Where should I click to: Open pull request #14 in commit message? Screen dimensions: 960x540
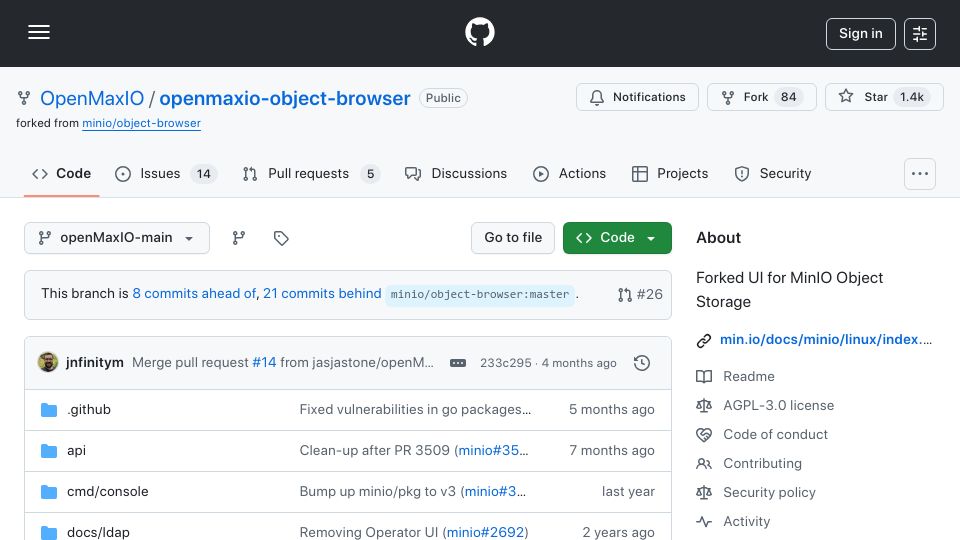[264, 362]
